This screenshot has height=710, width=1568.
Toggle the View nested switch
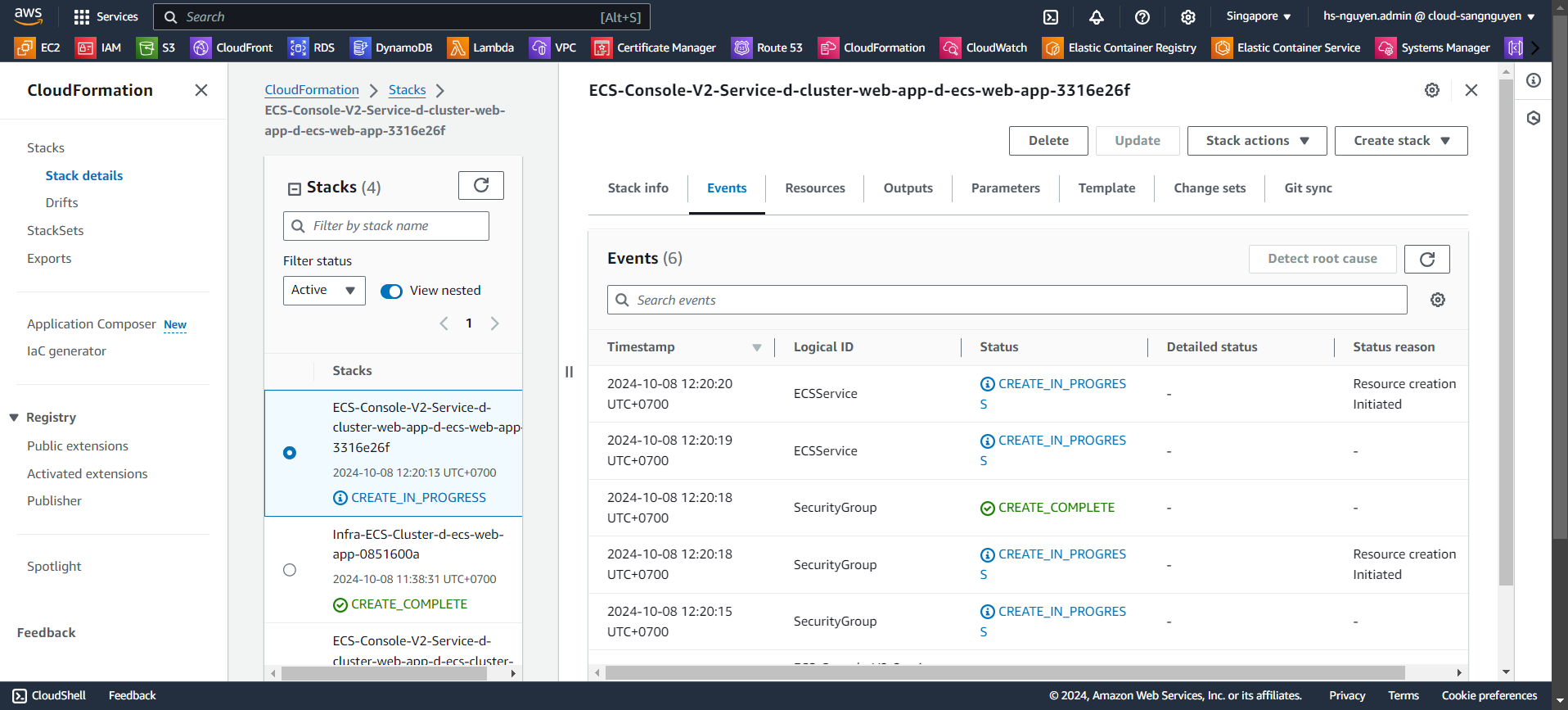[392, 292]
